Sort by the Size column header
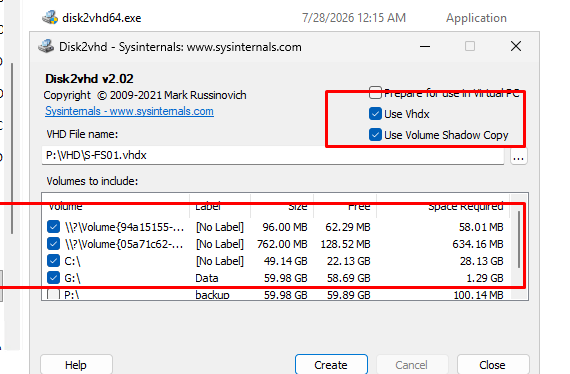Screen dimensions: 570x374 click(282, 206)
